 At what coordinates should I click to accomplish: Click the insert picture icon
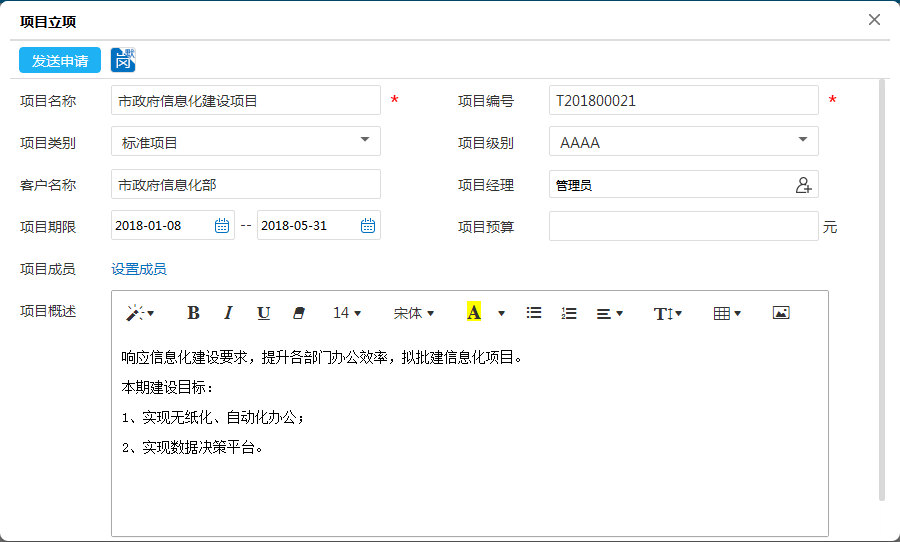tap(781, 313)
